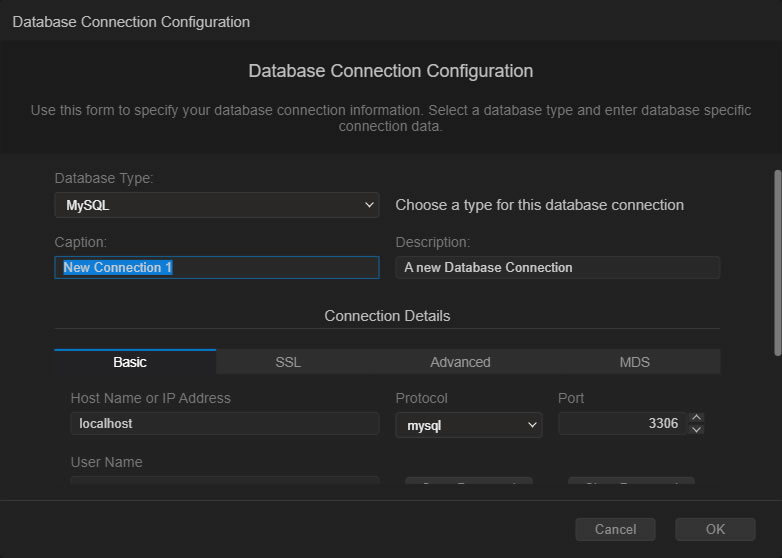Viewport: 782px width, 558px height.
Task: Click the Host Name or IP Address field
Action: [224, 423]
